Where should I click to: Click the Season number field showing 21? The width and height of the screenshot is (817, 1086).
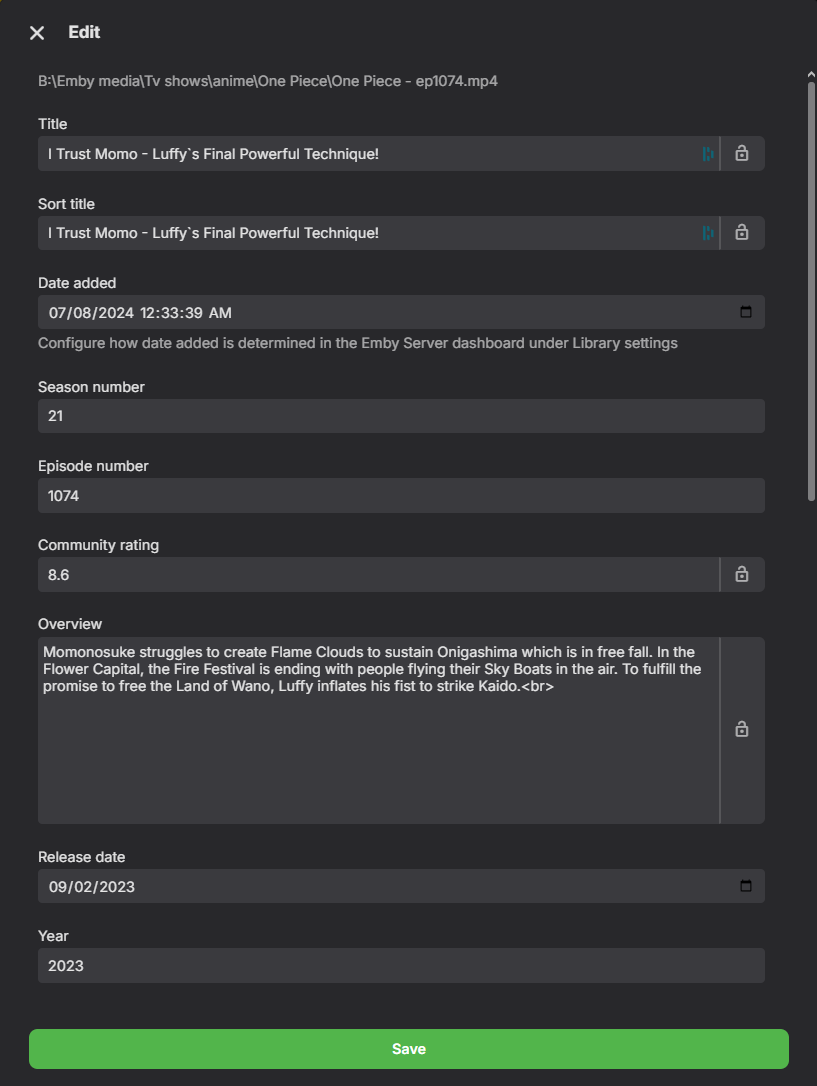(401, 416)
